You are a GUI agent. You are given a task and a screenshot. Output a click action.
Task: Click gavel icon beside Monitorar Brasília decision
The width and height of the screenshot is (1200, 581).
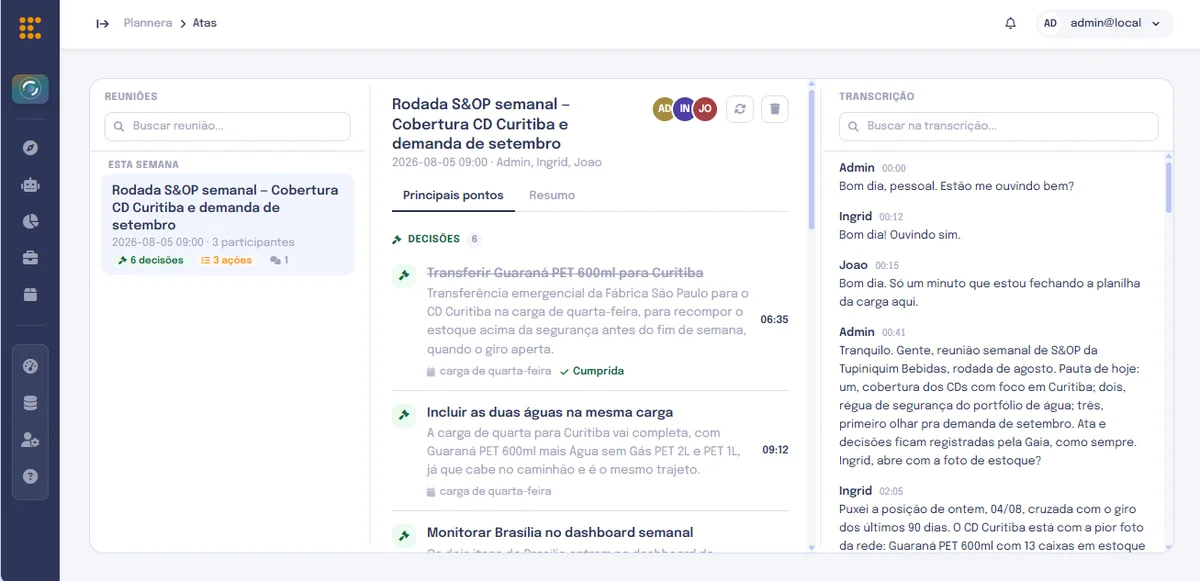pos(404,535)
